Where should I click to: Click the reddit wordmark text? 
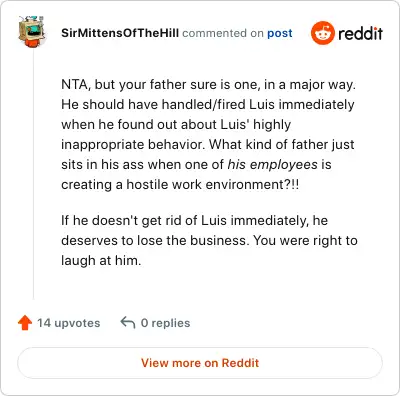(361, 33)
